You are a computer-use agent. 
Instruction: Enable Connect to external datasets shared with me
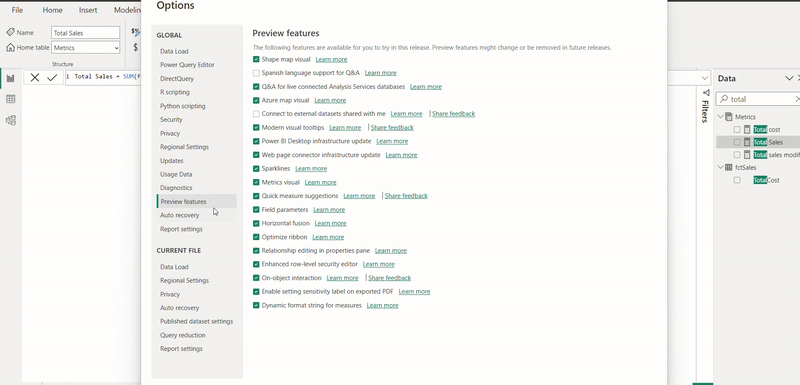(x=256, y=114)
